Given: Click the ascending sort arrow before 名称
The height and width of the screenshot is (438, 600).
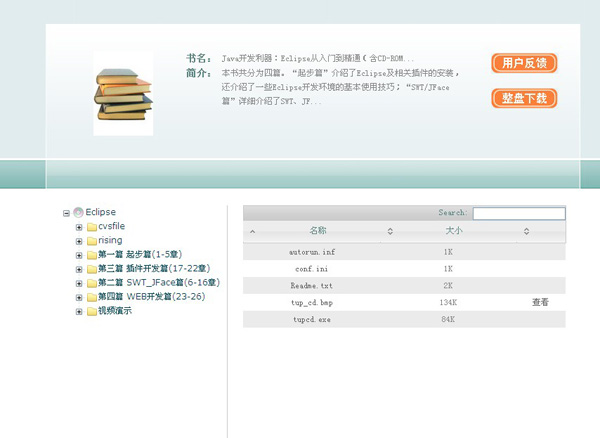Looking at the screenshot, I should (x=252, y=232).
